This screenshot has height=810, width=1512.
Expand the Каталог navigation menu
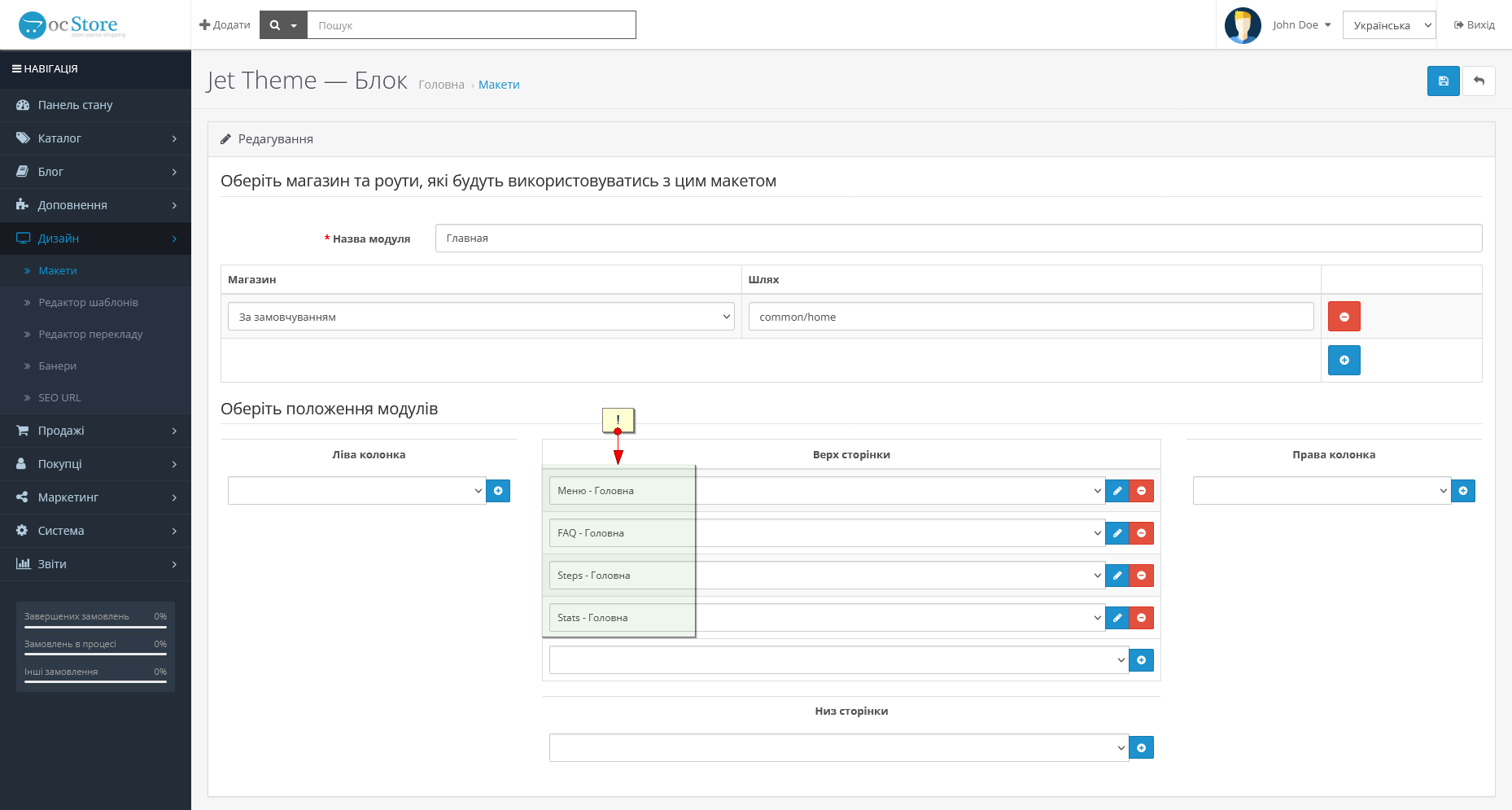click(x=95, y=138)
